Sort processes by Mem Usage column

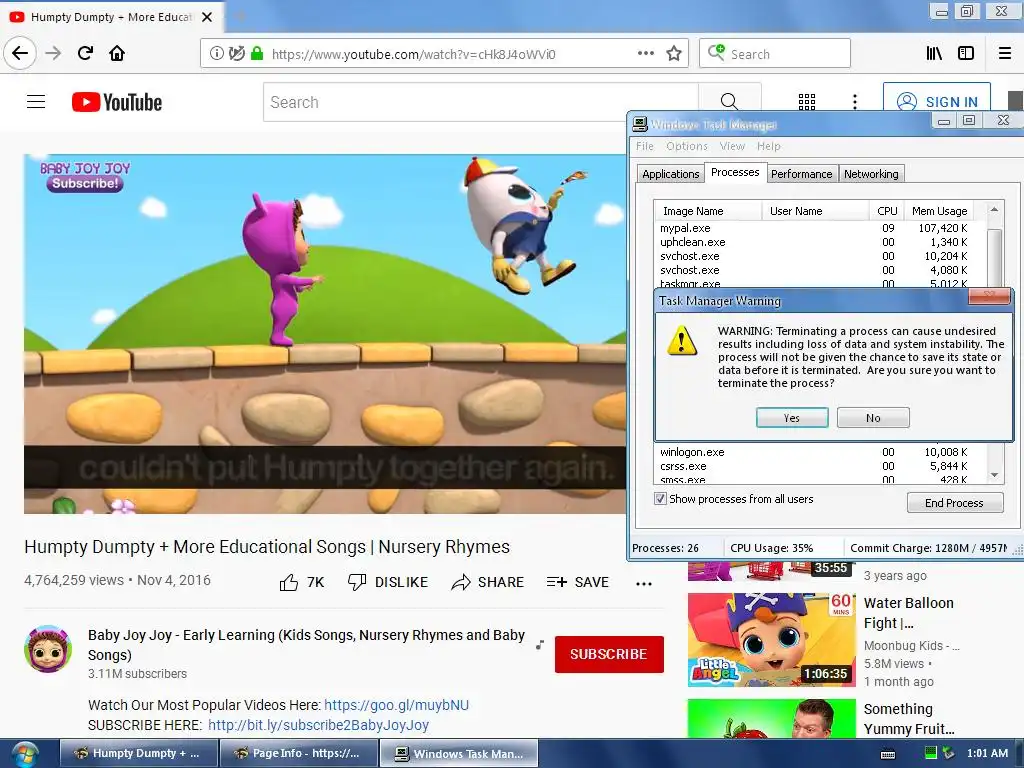[x=939, y=211]
